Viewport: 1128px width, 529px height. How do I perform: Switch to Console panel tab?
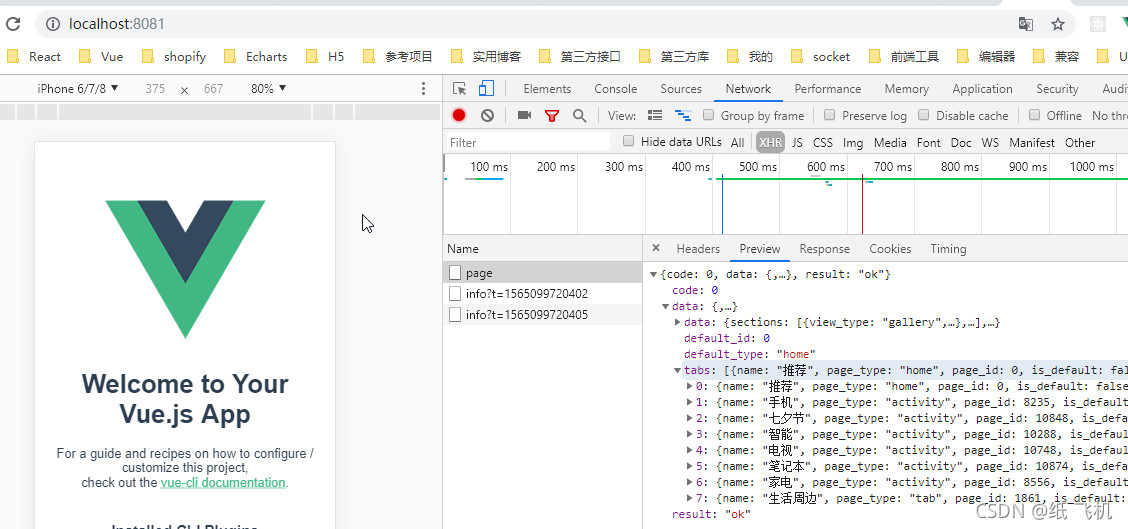[615, 89]
